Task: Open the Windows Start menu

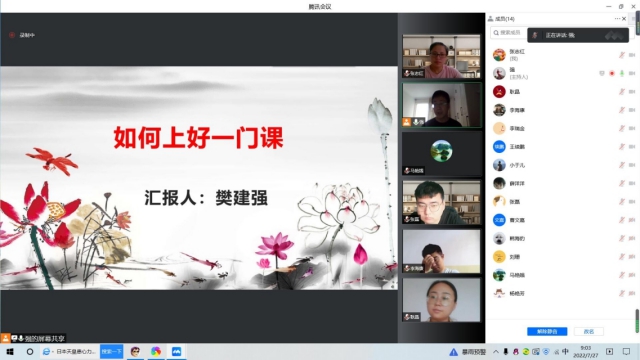Action: 10,351
